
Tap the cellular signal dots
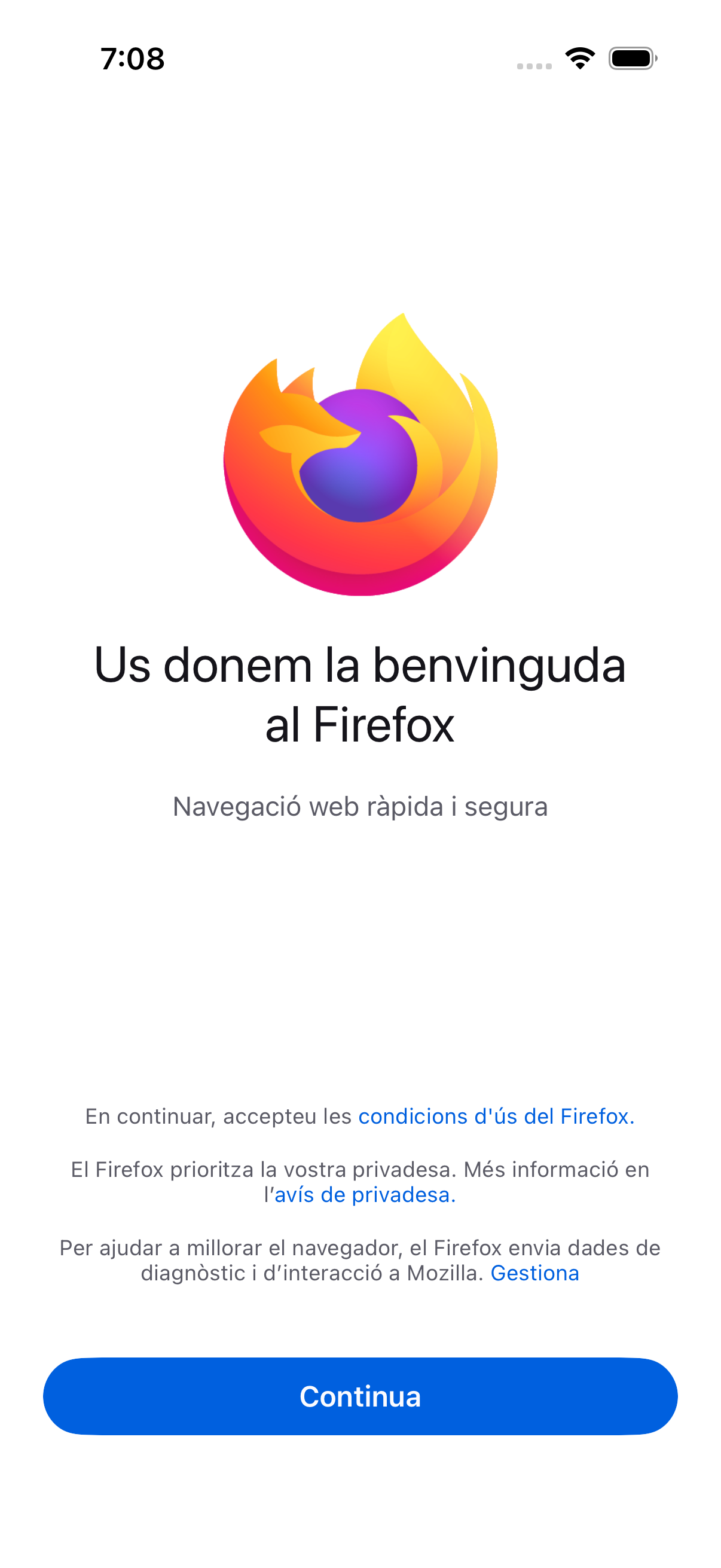click(x=534, y=66)
